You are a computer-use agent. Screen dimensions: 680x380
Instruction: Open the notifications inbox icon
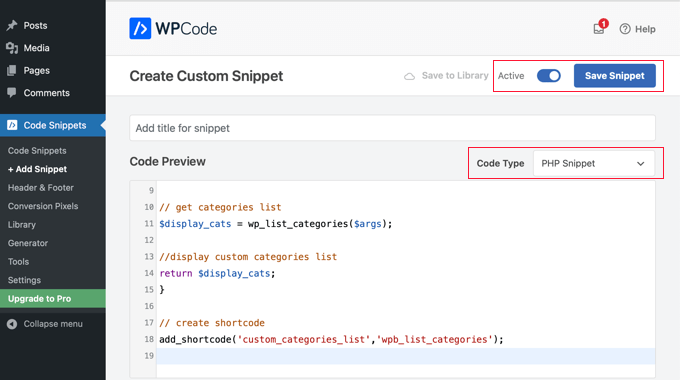[599, 29]
